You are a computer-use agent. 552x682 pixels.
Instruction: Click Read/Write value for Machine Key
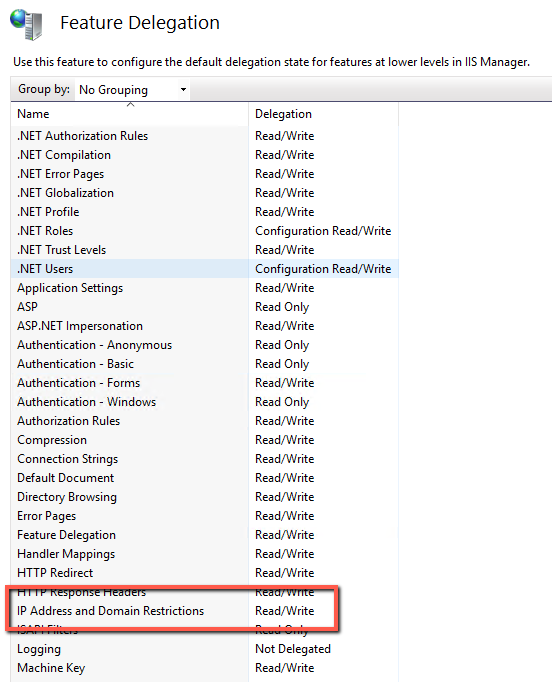(284, 668)
